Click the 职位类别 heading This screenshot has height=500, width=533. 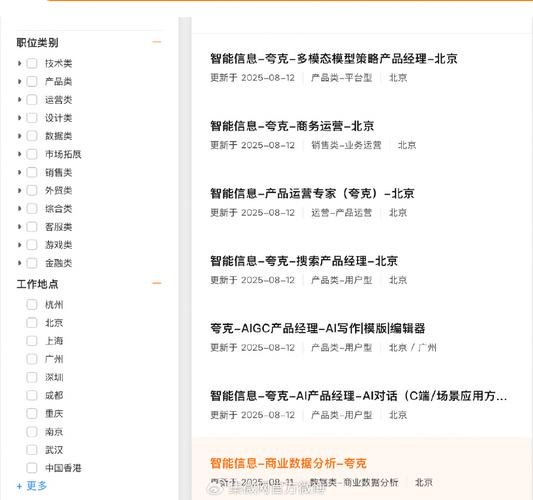[x=37, y=42]
